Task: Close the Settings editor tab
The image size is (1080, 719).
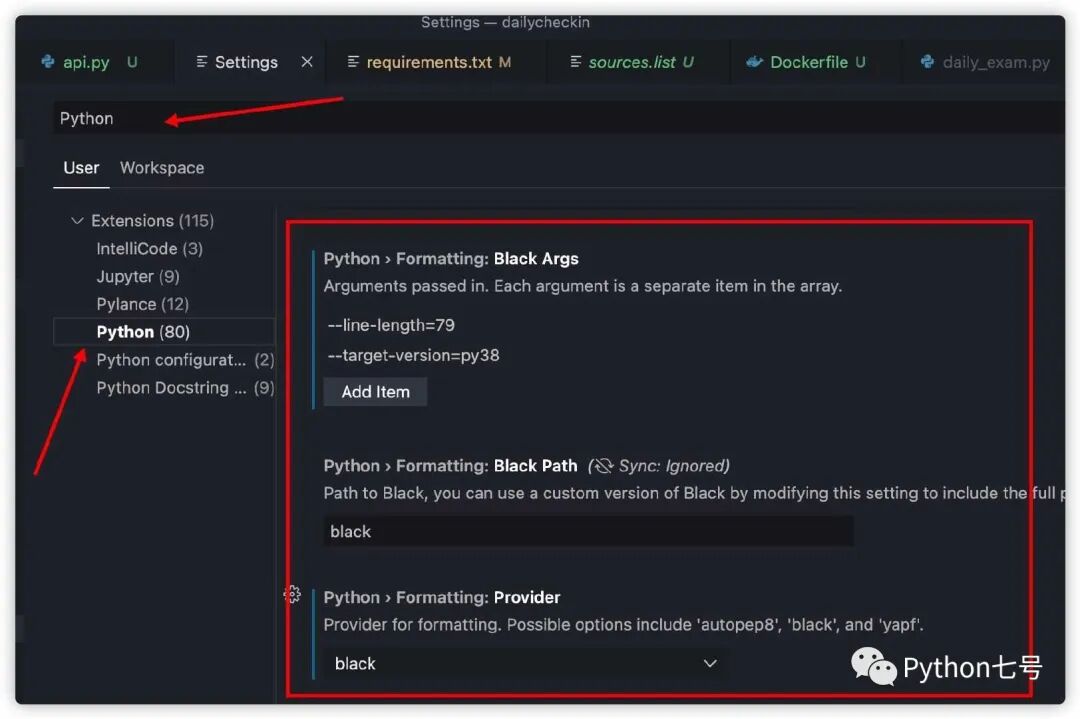Action: coord(307,62)
